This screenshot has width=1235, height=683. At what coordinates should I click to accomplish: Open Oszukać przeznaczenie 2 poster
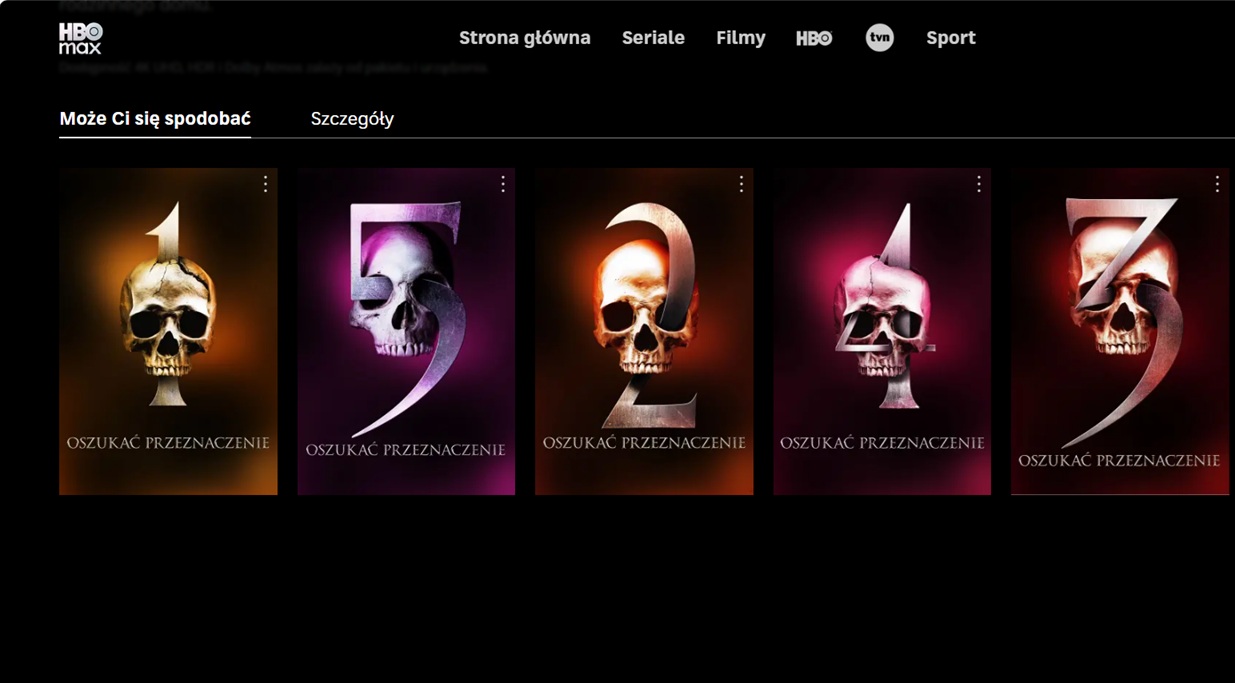coord(644,331)
